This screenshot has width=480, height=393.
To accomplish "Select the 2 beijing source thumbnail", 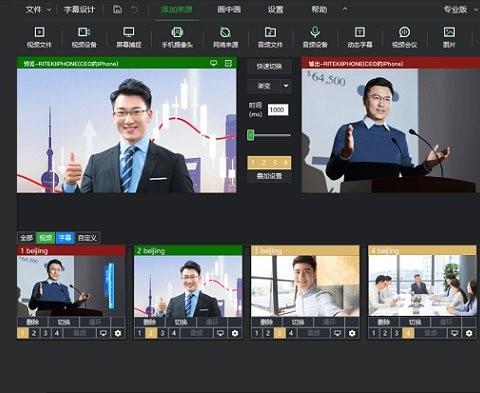I will (188, 286).
